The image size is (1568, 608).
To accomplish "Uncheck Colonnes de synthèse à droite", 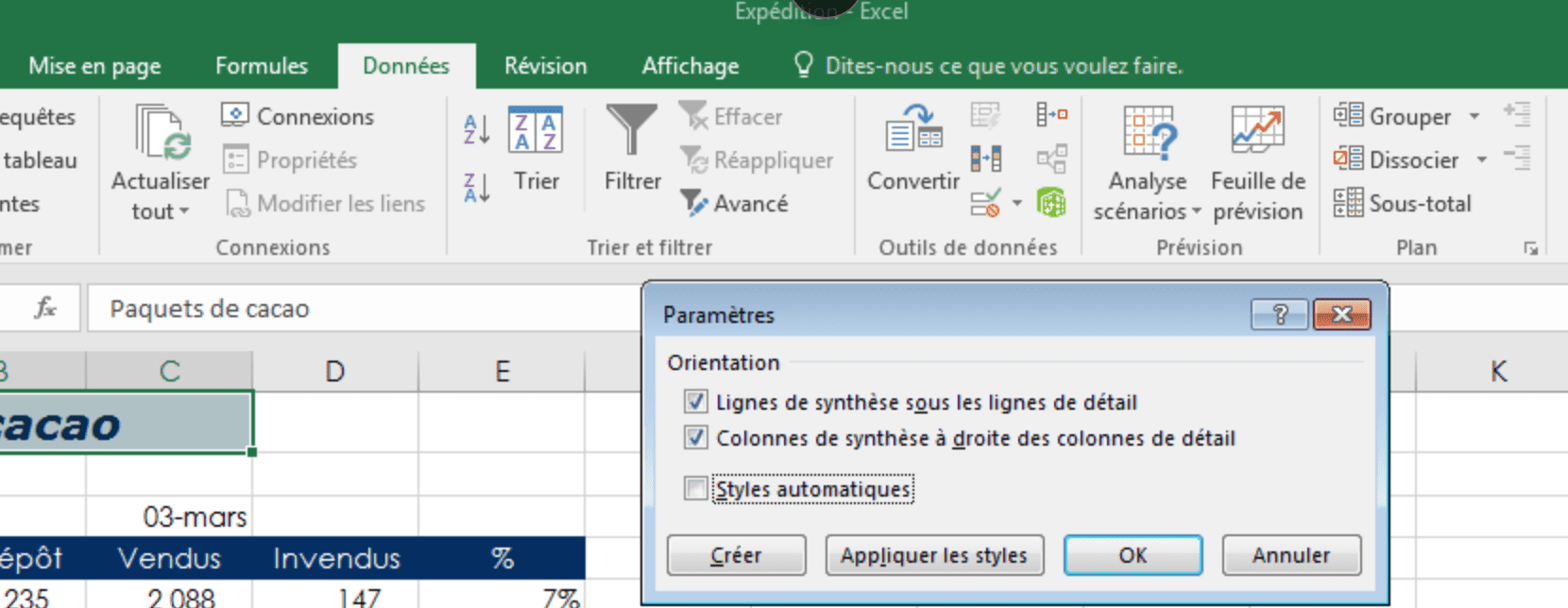I will [696, 438].
